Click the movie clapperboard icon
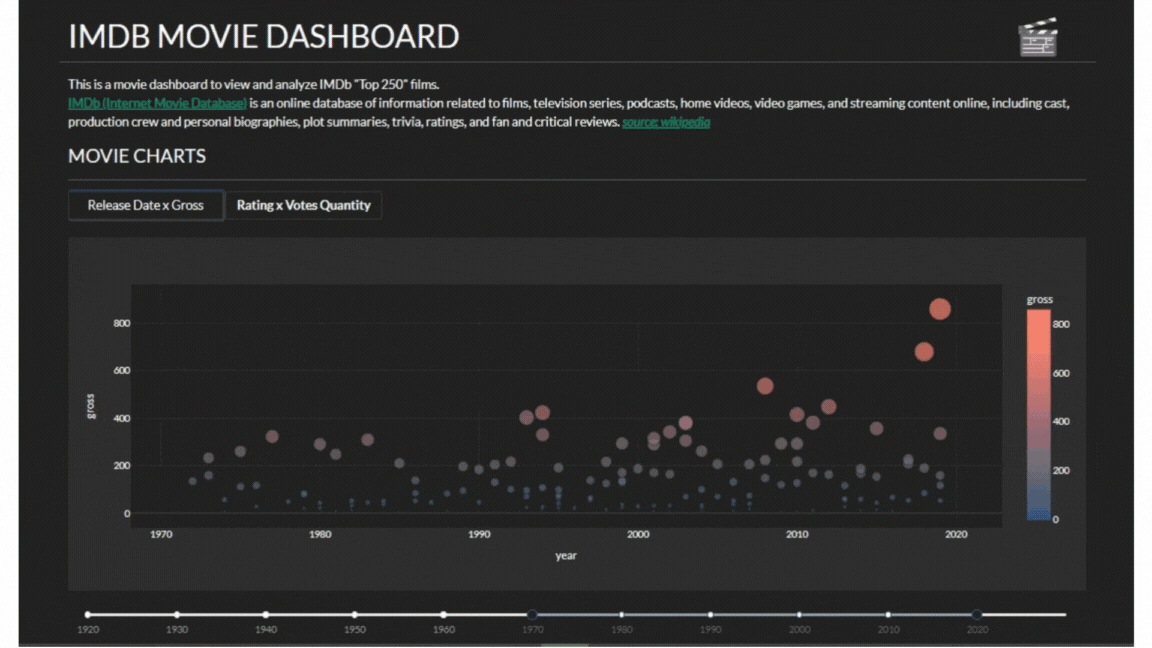The width and height of the screenshot is (1152, 648). click(1036, 35)
